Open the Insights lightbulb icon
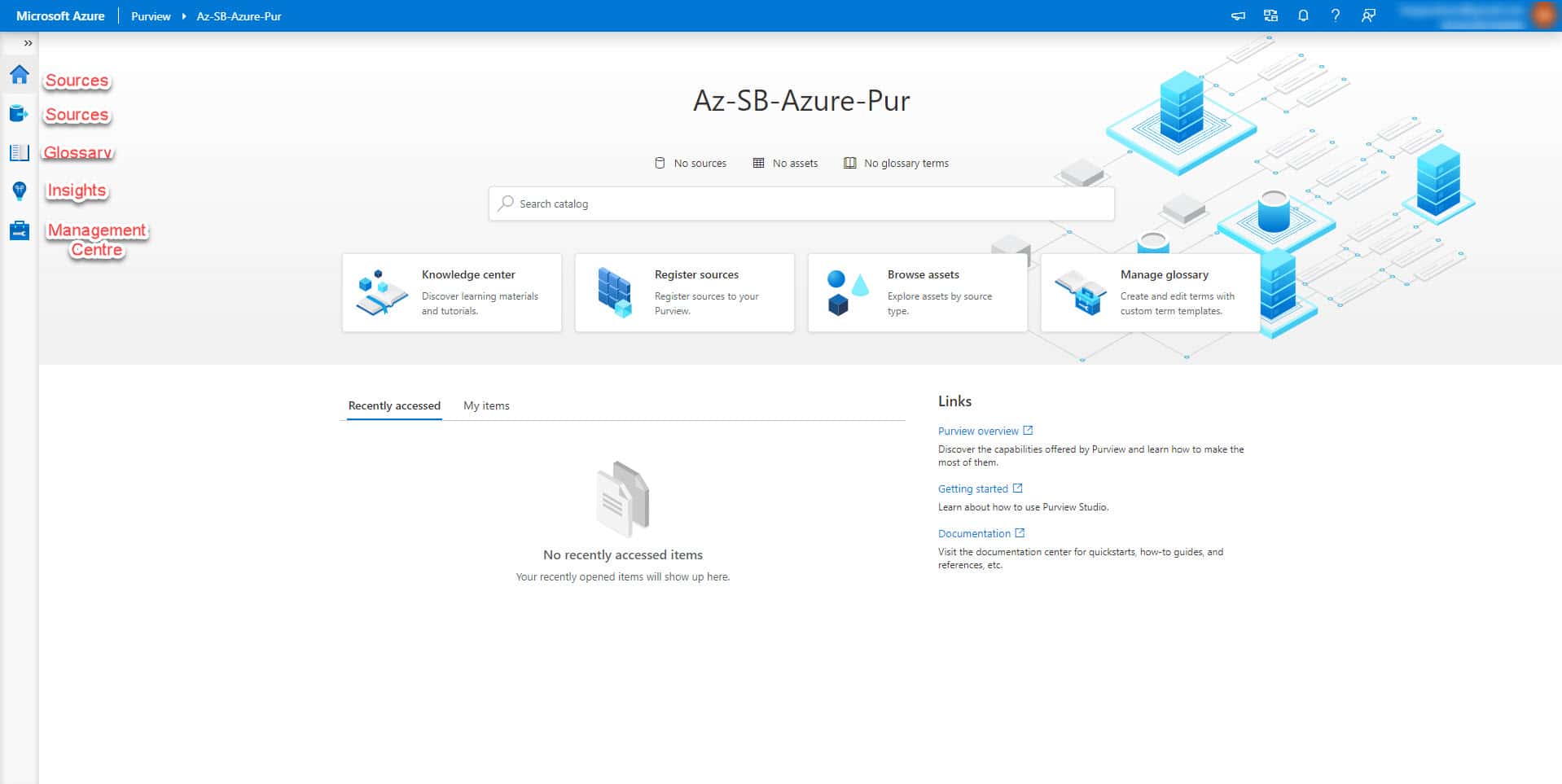Screen dimensions: 1562x784 tap(20, 191)
